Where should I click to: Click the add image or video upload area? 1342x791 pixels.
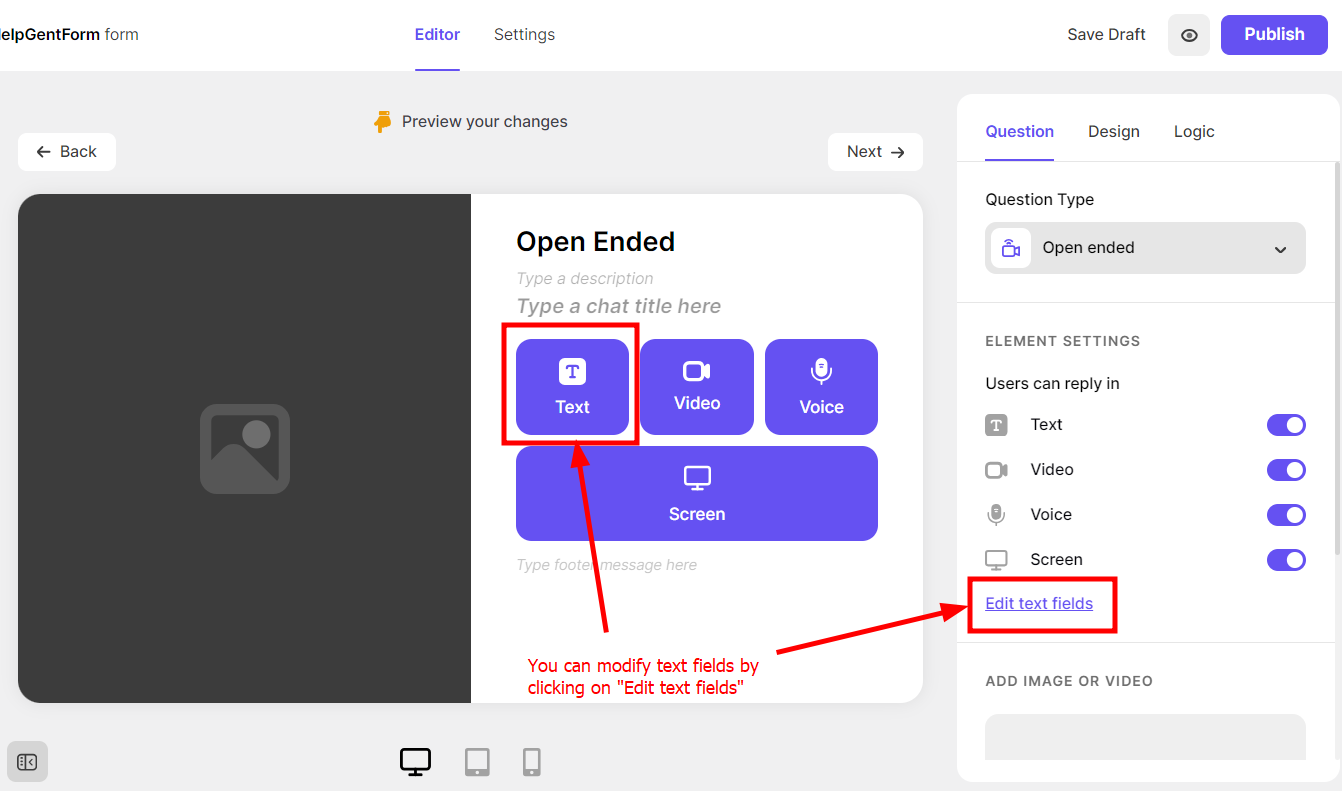(1145, 737)
